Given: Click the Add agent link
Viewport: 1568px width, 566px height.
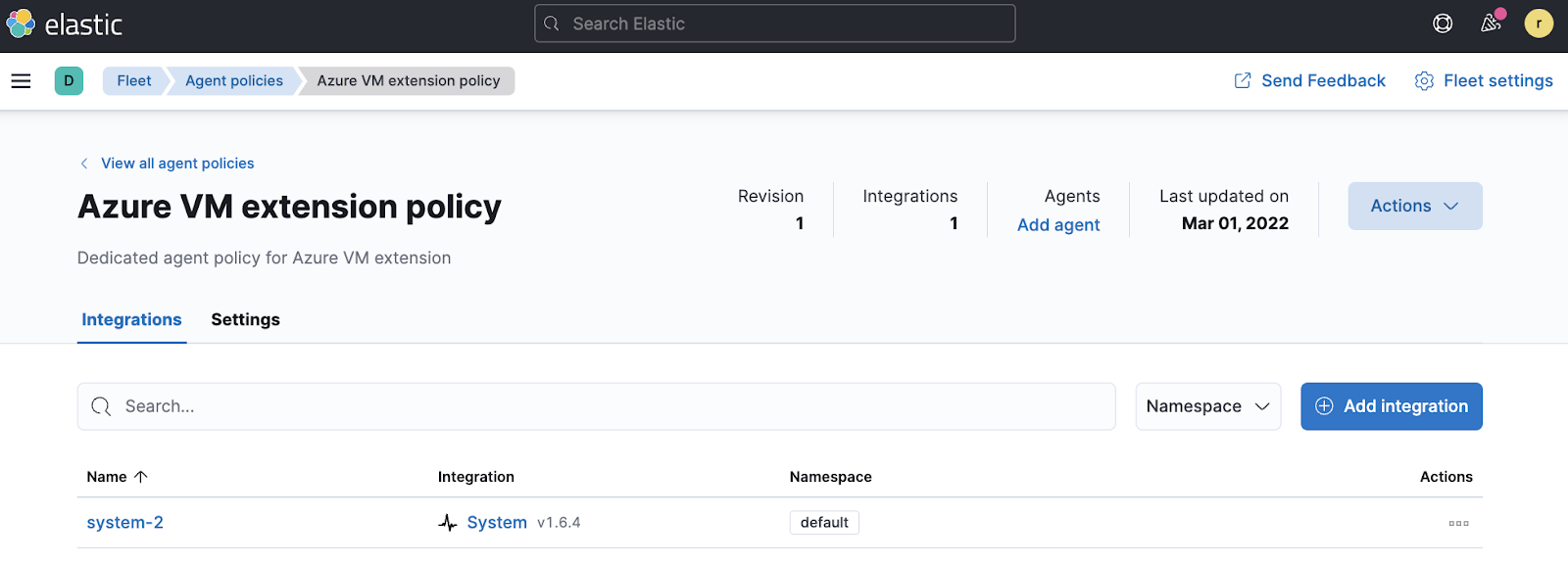Looking at the screenshot, I should pyautogui.click(x=1057, y=225).
